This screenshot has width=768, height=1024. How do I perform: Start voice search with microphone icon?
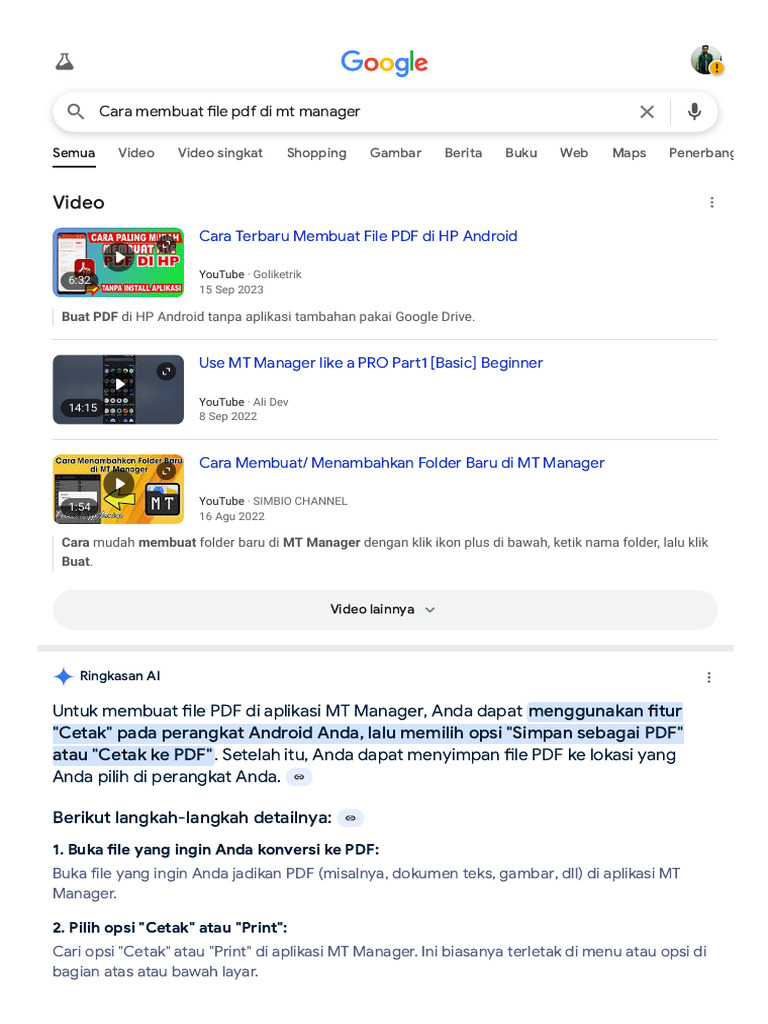point(694,112)
